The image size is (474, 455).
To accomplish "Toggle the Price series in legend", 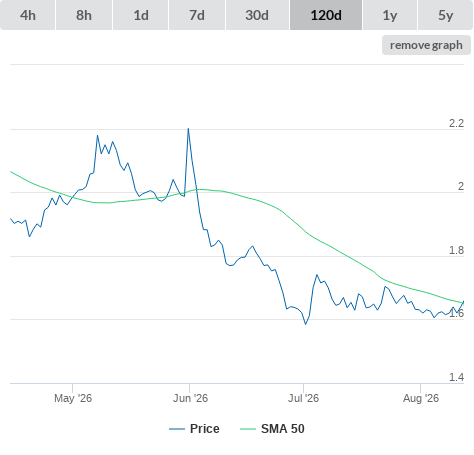I will (205, 429).
